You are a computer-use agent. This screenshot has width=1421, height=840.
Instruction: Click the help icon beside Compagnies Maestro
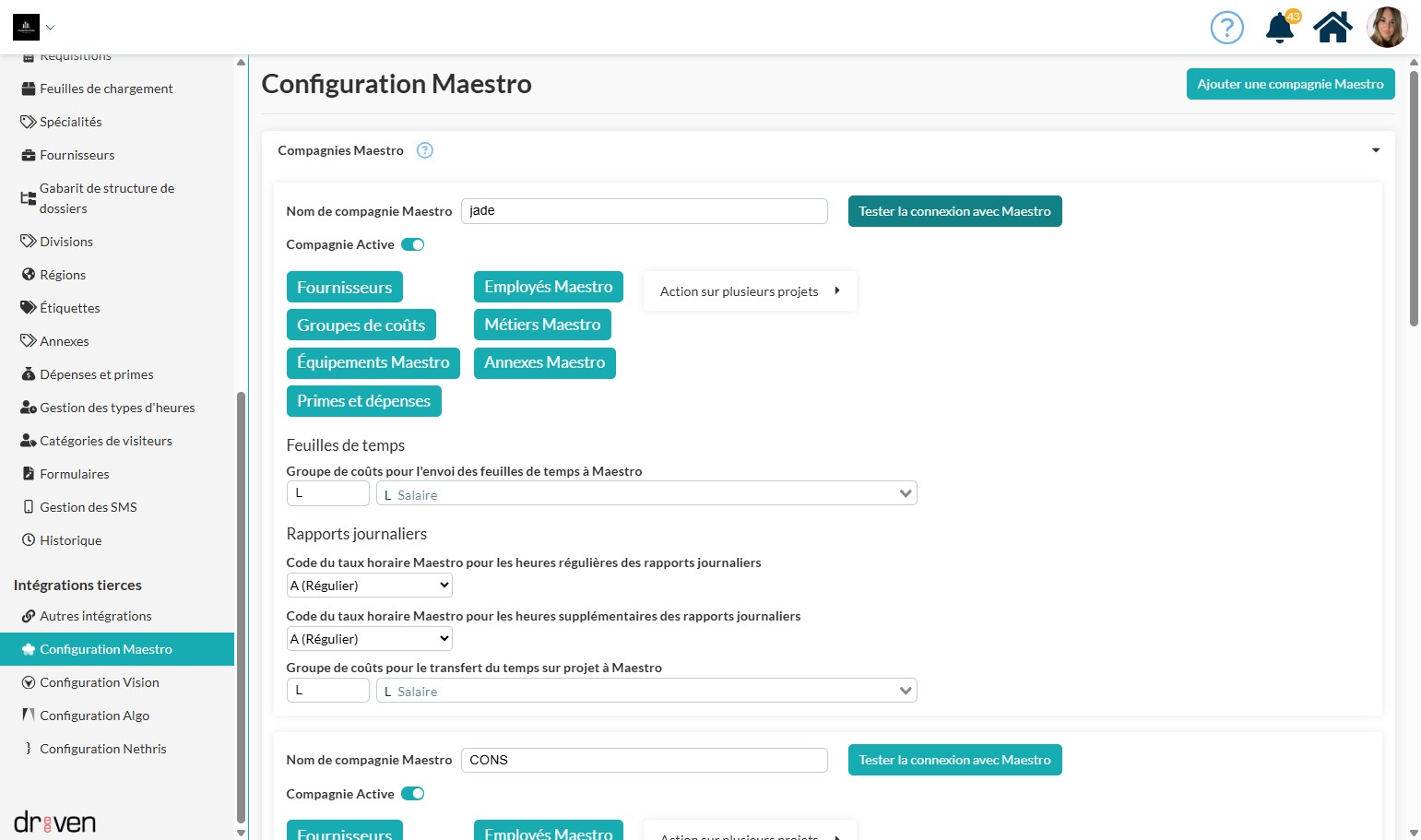pyautogui.click(x=425, y=150)
